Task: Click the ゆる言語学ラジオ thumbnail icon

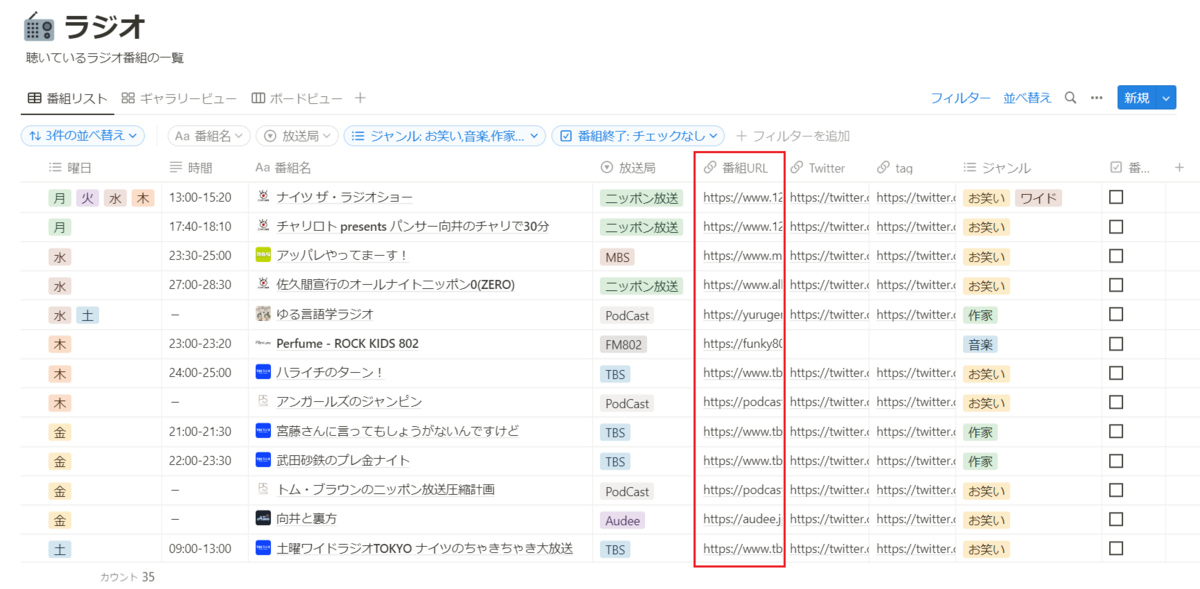Action: tap(264, 314)
